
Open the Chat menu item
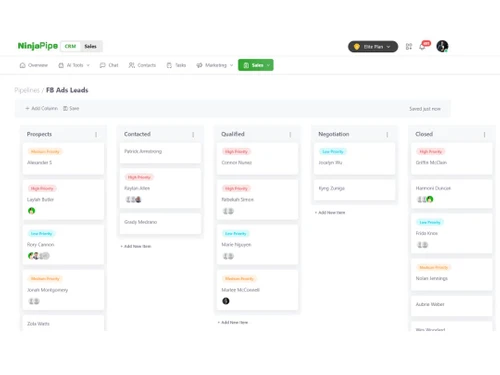point(109,65)
